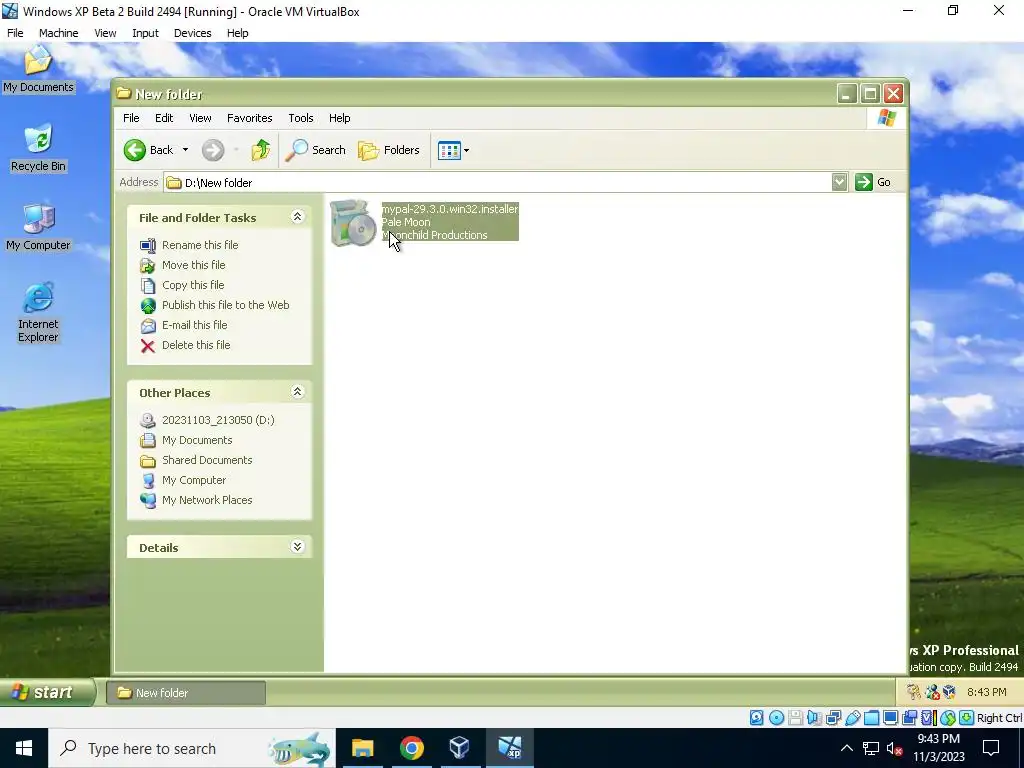Image resolution: width=1024 pixels, height=768 pixels.
Task: Open the Tools menu
Action: (x=301, y=118)
